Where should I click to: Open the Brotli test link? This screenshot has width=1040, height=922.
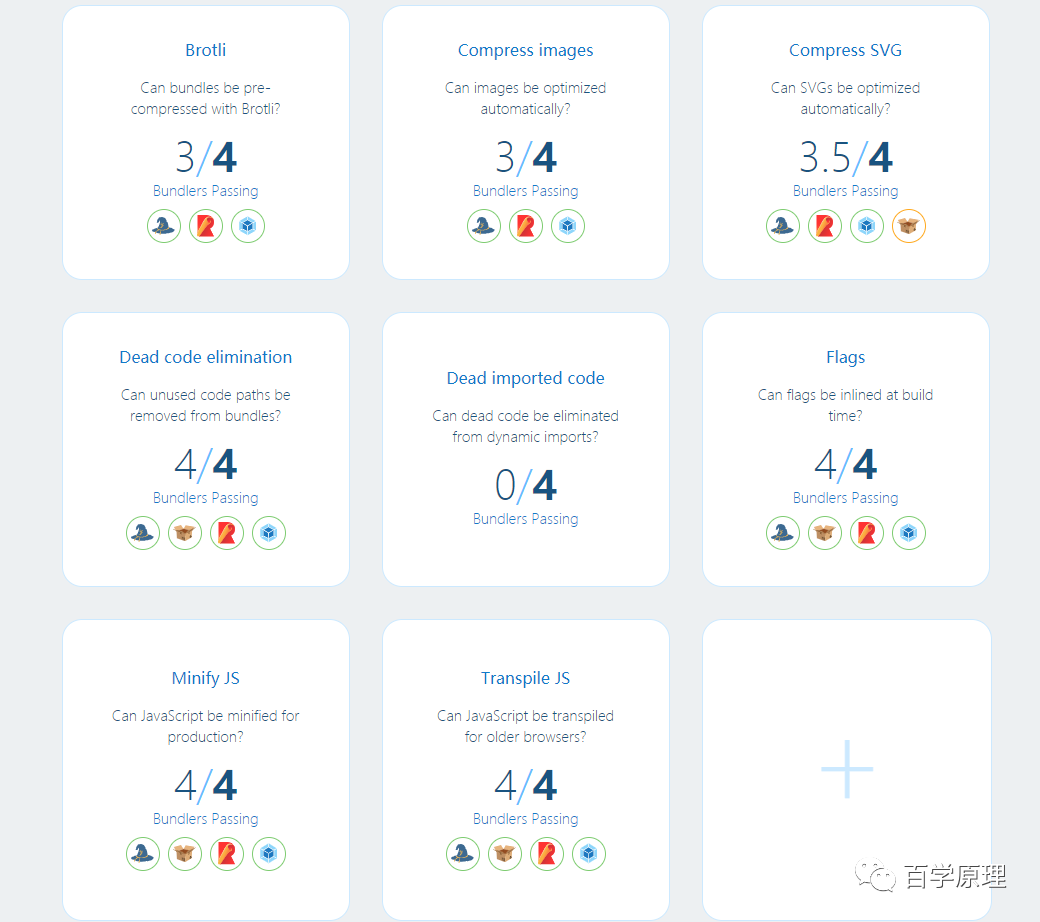pos(206,50)
